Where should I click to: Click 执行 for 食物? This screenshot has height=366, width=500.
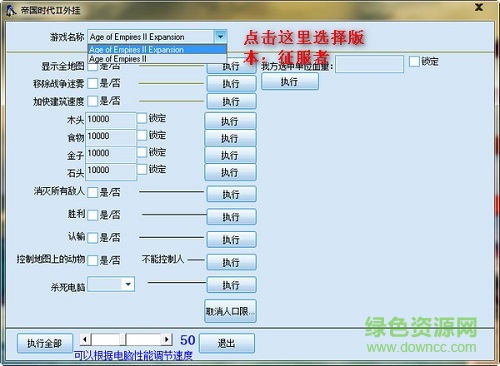230,138
